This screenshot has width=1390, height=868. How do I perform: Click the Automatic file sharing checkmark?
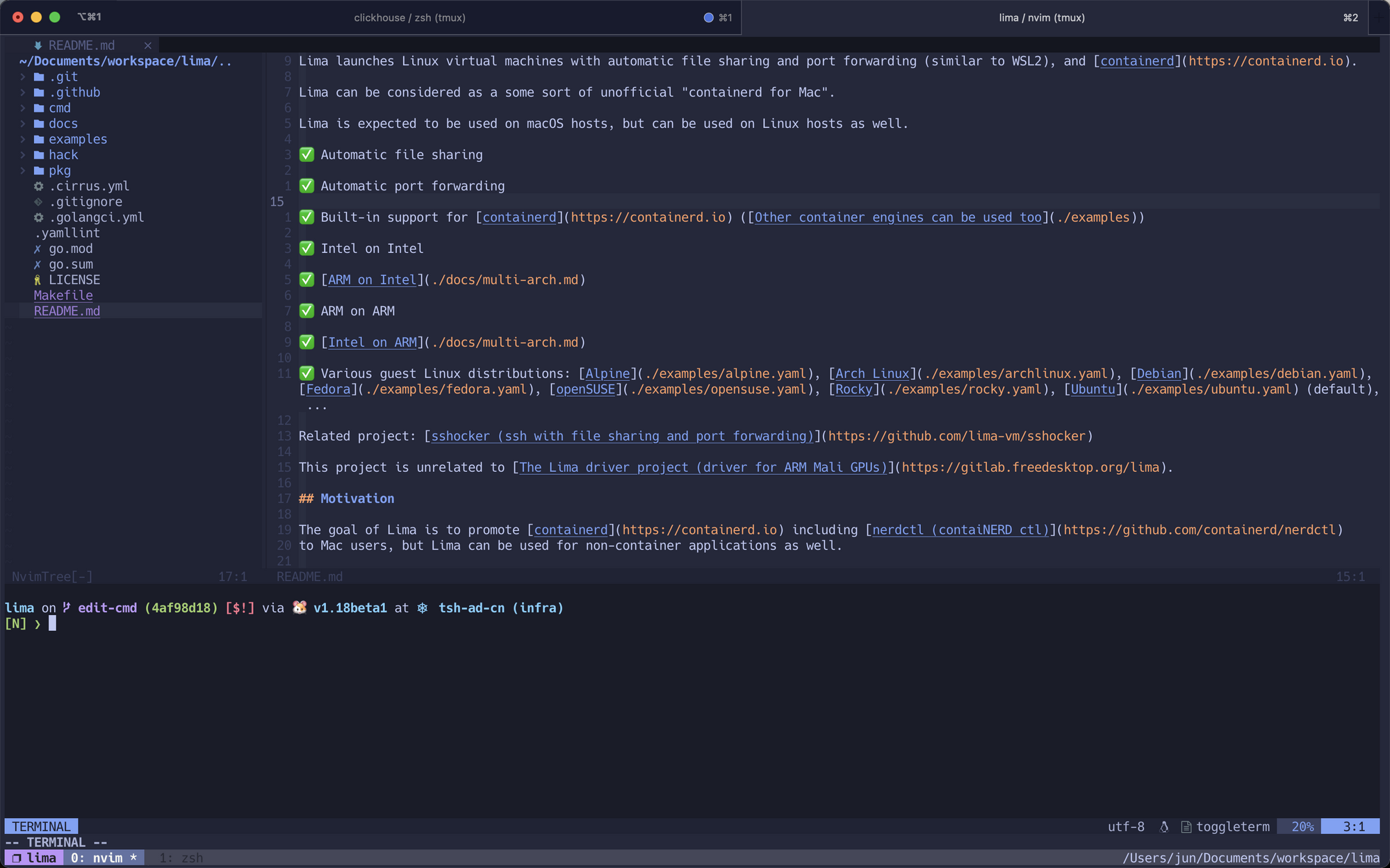click(x=306, y=155)
